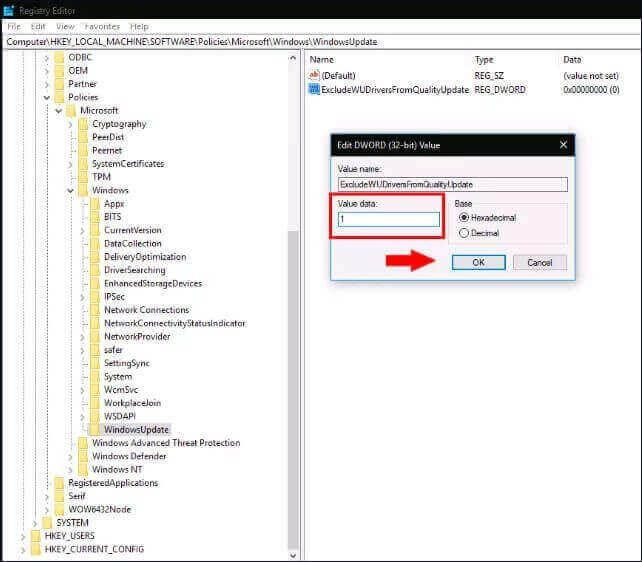Select the Hexadecimal base radio button
This screenshot has width=642, height=562.
(x=463, y=217)
